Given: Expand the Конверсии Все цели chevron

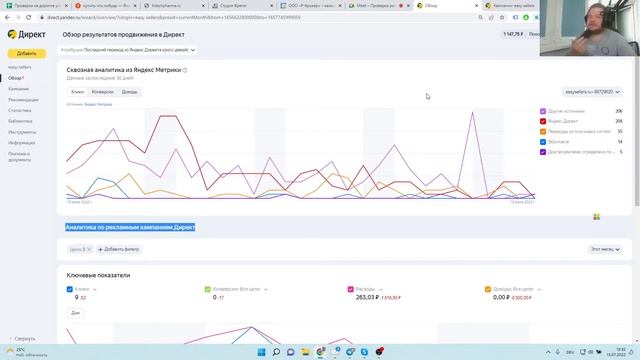Looking at the screenshot, I should pyautogui.click(x=266, y=289).
